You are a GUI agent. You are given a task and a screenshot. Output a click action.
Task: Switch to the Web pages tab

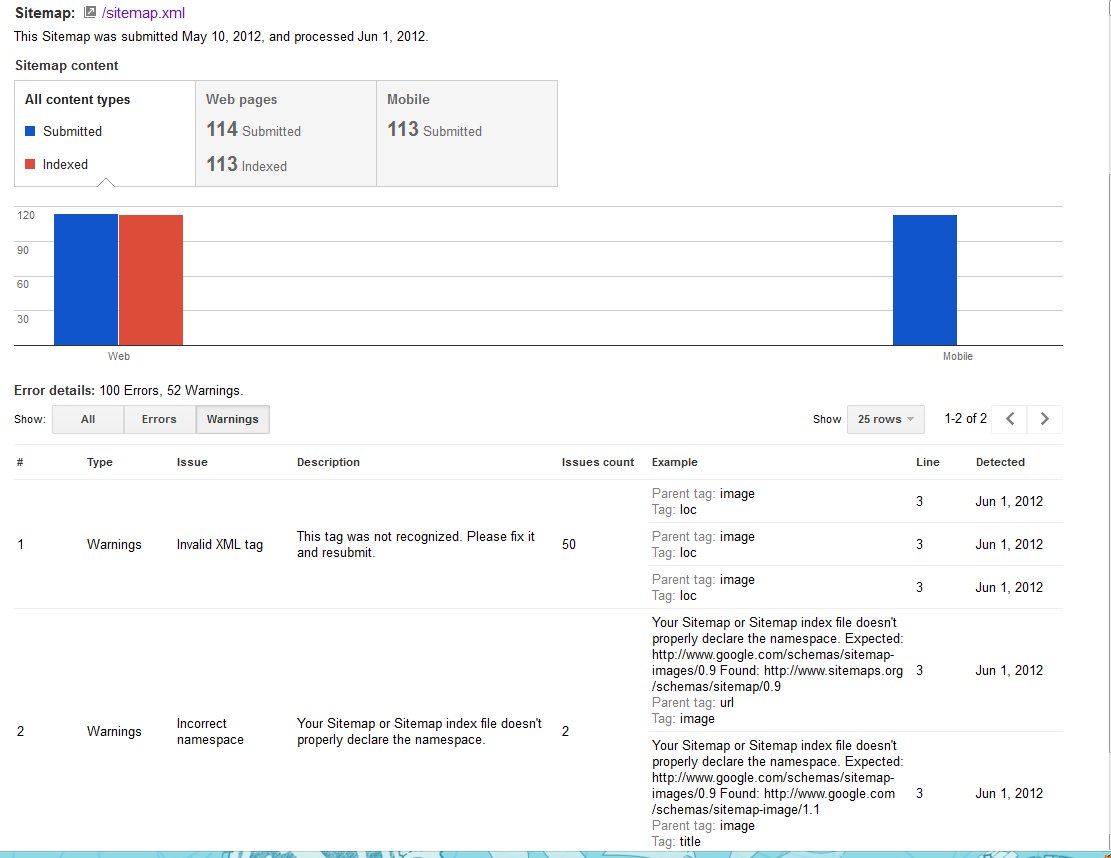coord(285,133)
